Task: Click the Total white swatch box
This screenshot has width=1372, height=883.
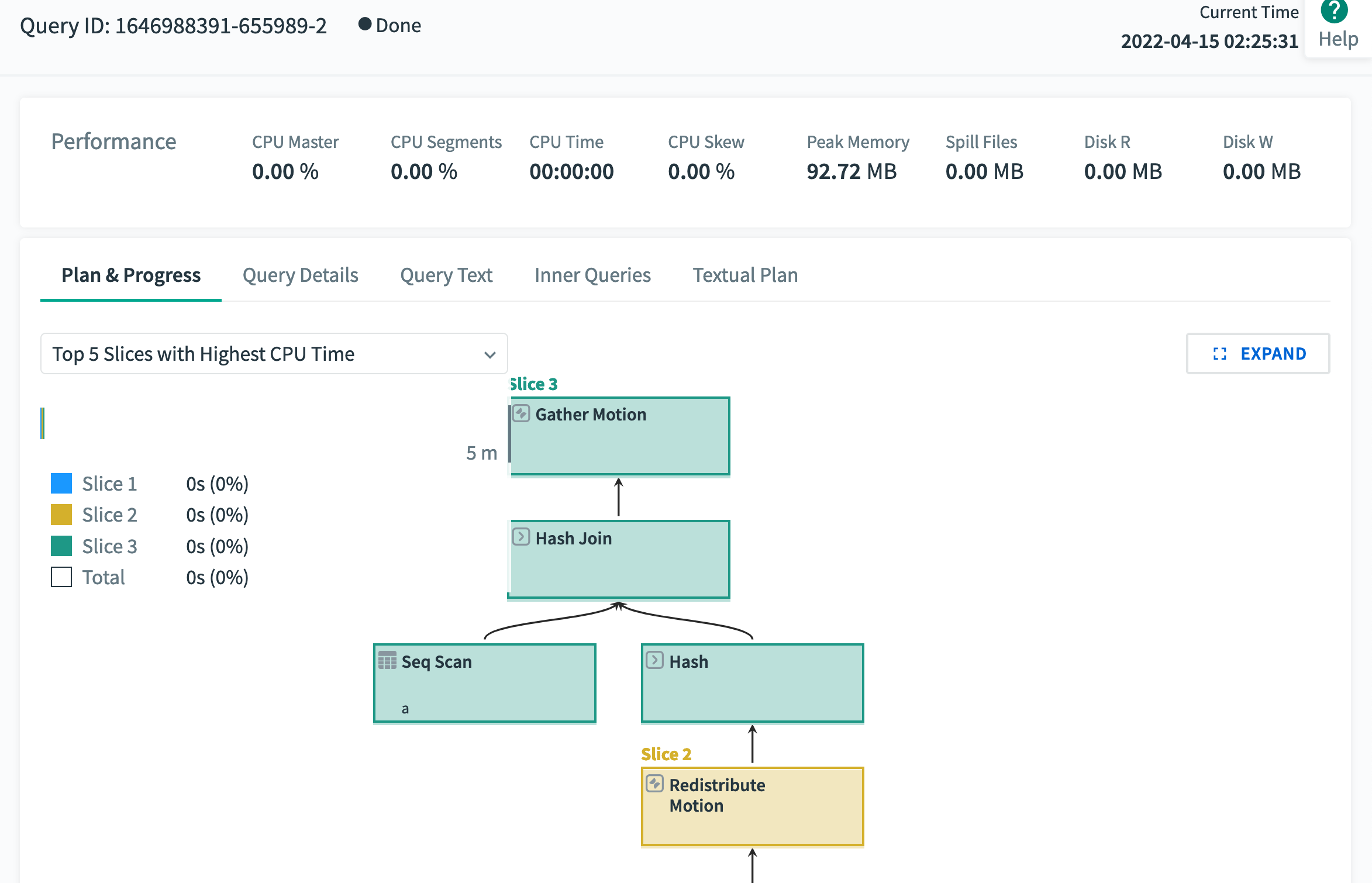Action: [61, 577]
